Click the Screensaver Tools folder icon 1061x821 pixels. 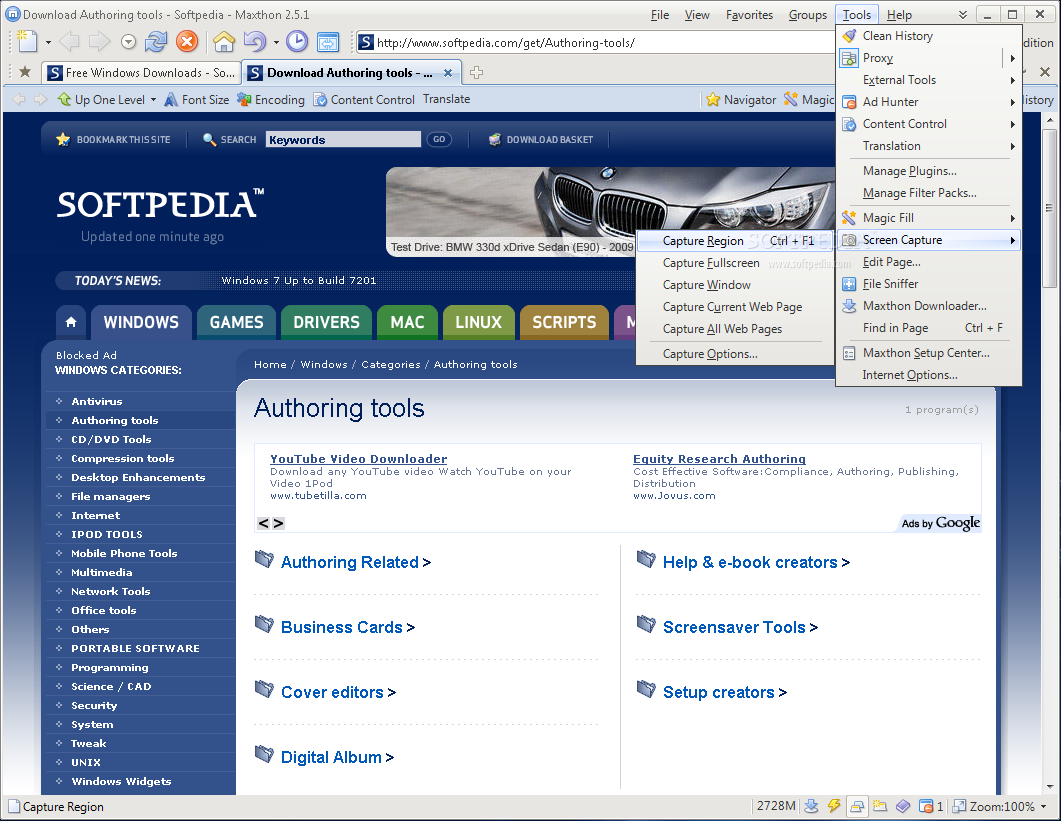coord(646,624)
